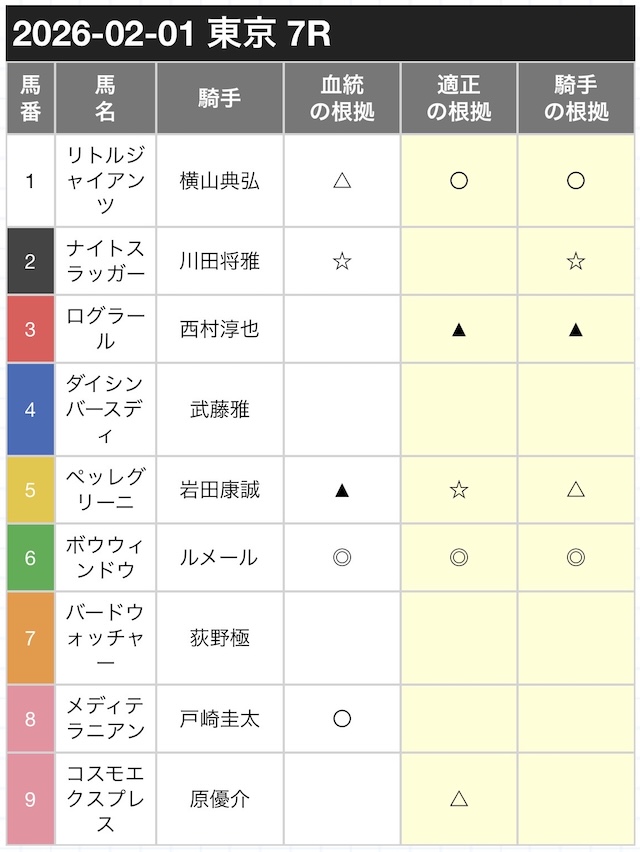Click the circle mark in メディテラニアン's 血統の根拠 cell
640x852 pixels.
tap(342, 718)
